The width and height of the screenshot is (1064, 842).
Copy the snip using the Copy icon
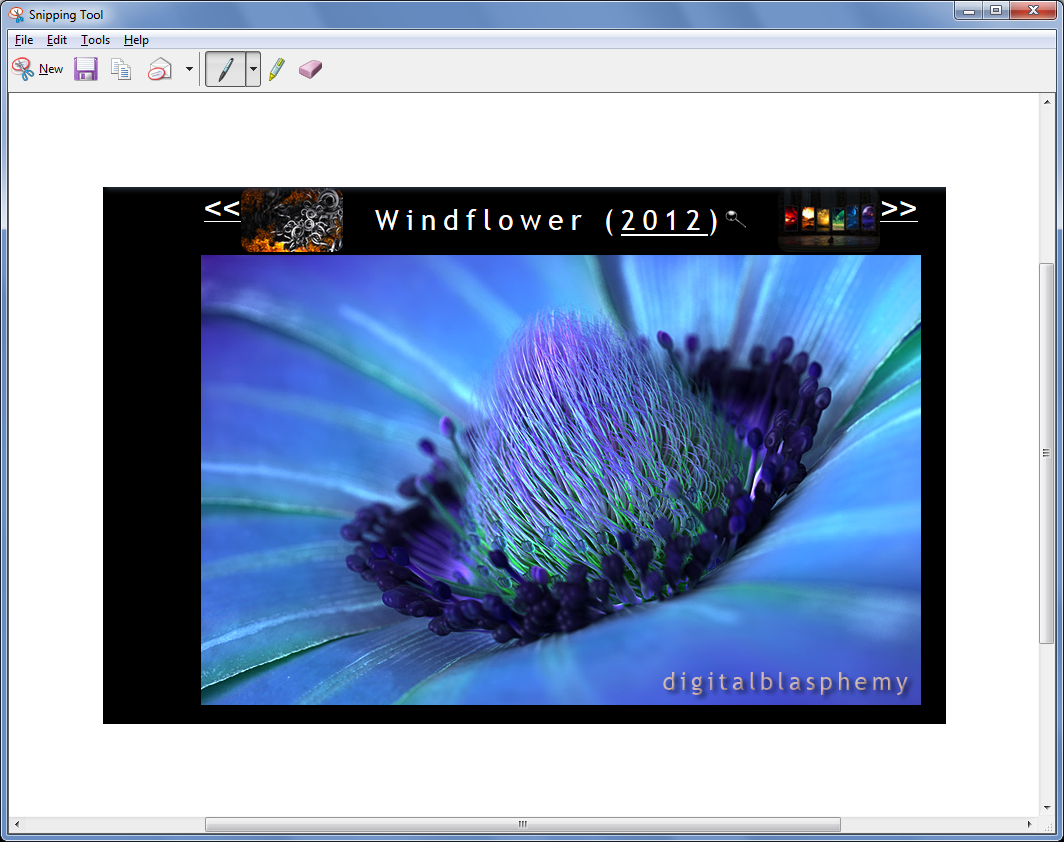tap(121, 69)
